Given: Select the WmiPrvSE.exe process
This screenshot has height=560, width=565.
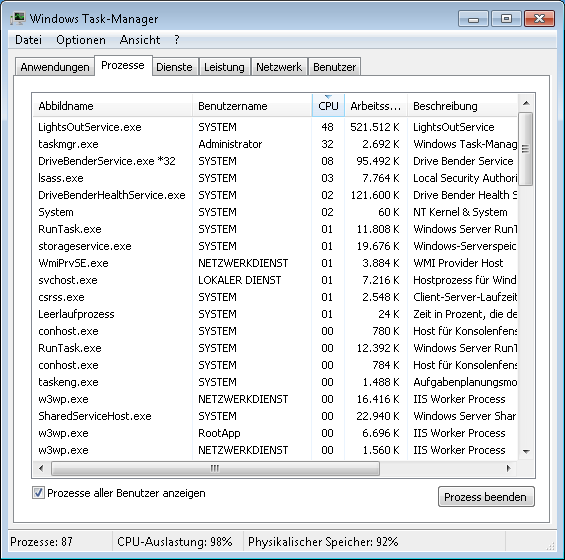Looking at the screenshot, I should click(275, 263).
